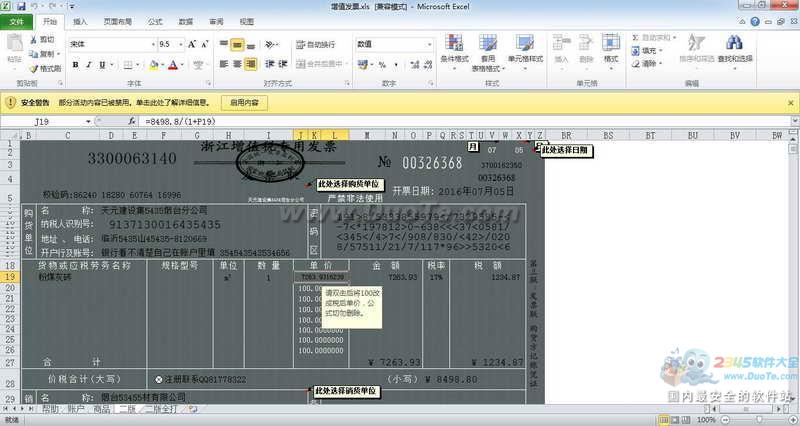Switch to the Review (审阅) tab

(216, 21)
